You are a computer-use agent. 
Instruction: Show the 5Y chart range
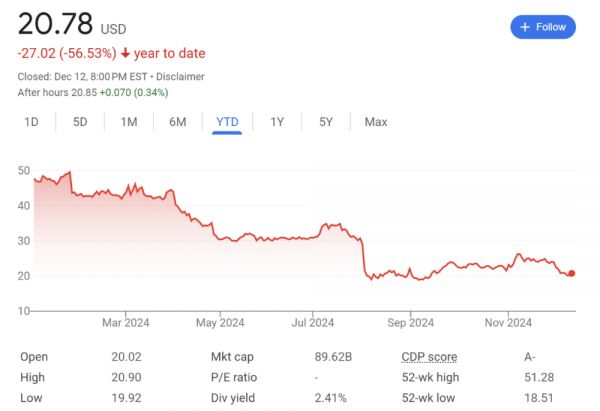[325, 122]
